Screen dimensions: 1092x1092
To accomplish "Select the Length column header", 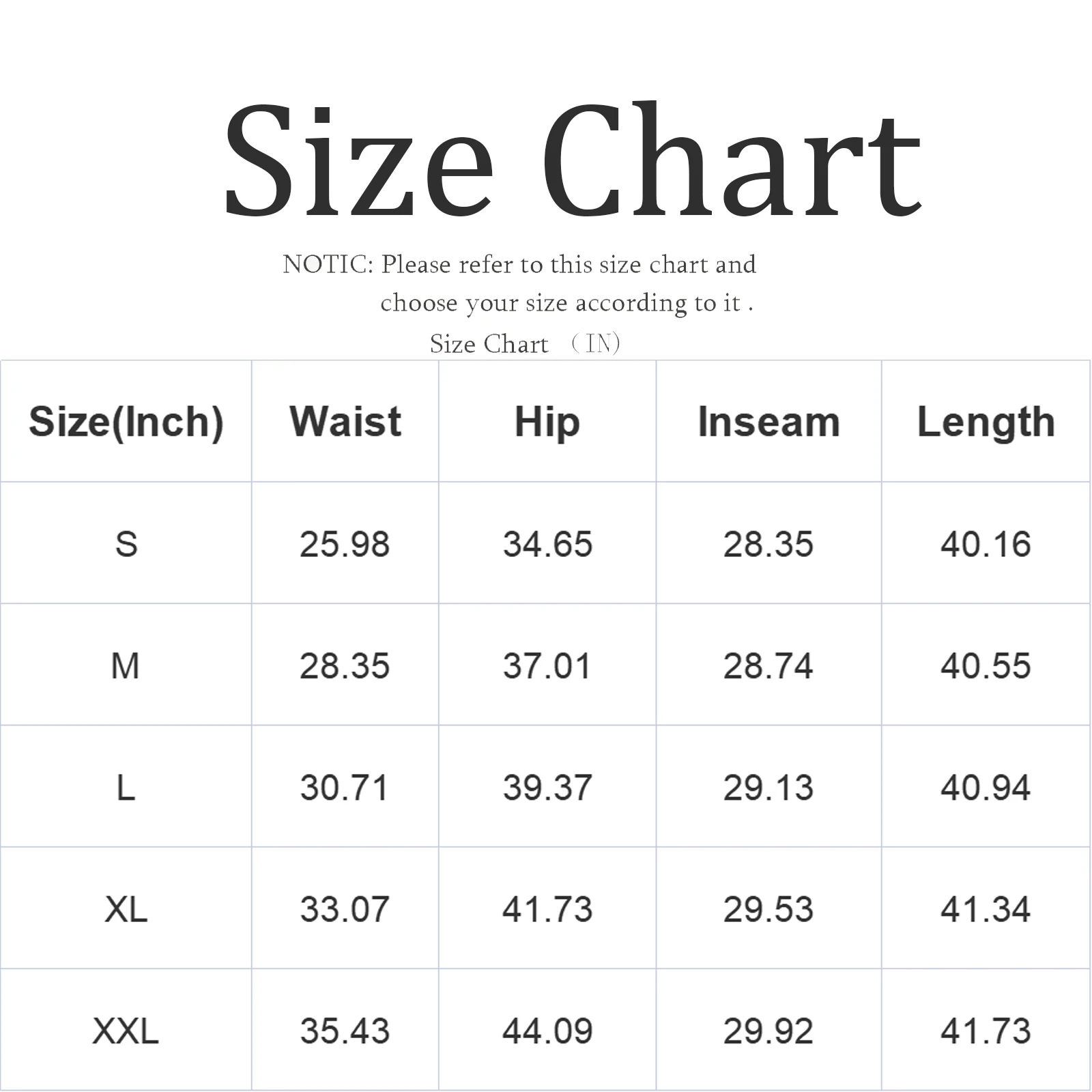I will [986, 422].
